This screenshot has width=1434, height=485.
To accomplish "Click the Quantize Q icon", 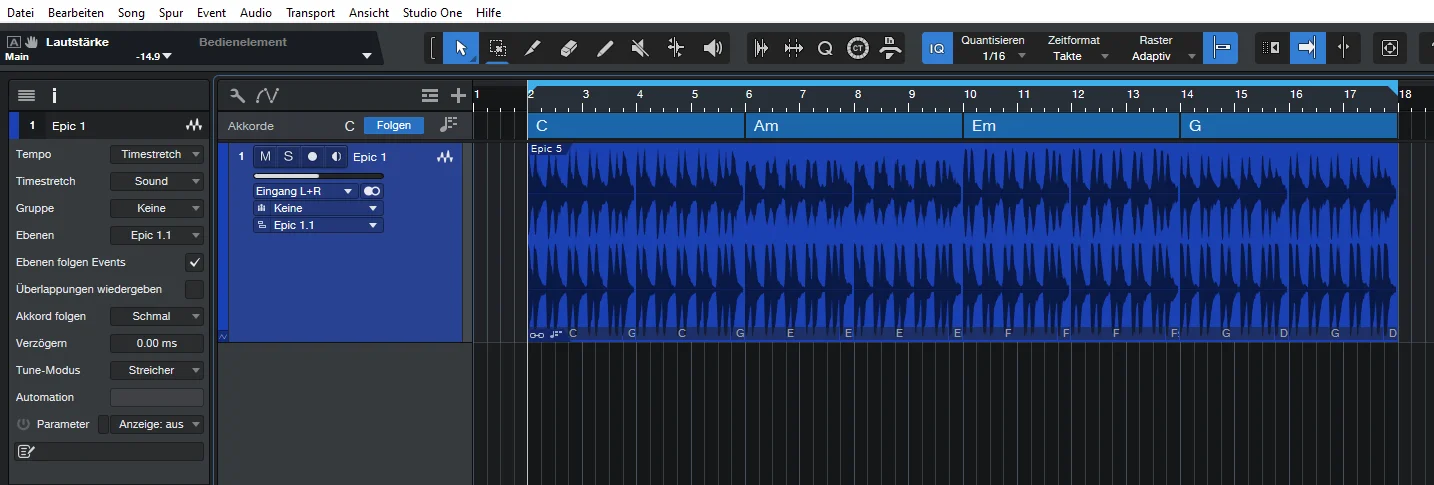I will [x=825, y=48].
